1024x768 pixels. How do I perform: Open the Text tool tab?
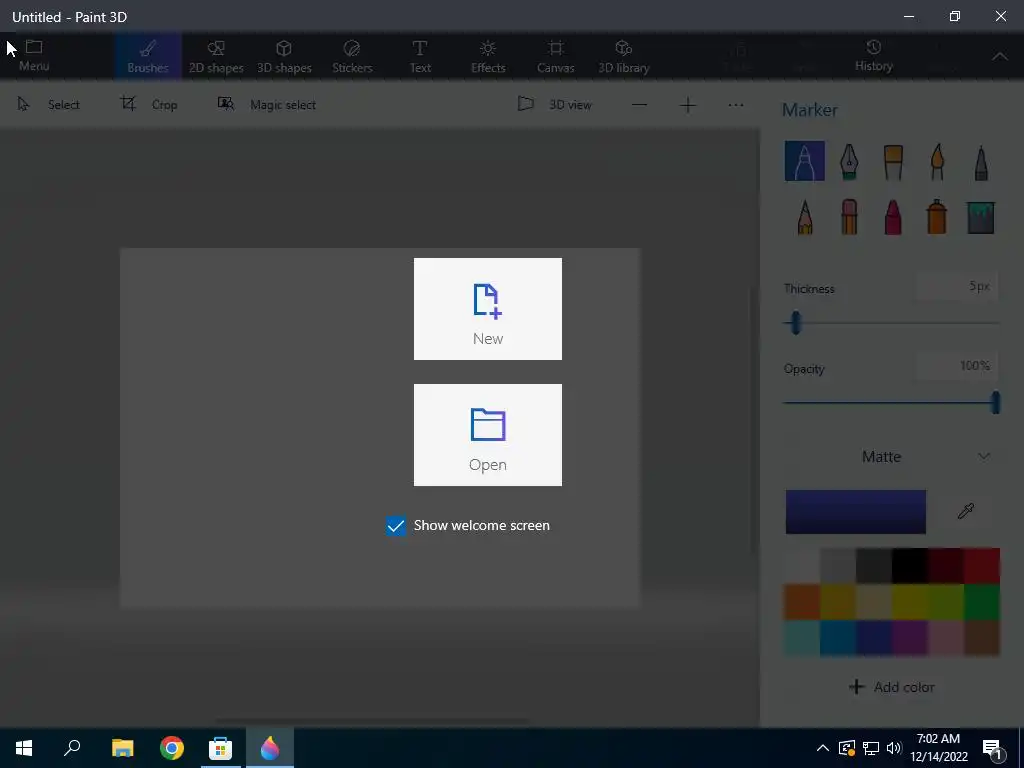420,57
